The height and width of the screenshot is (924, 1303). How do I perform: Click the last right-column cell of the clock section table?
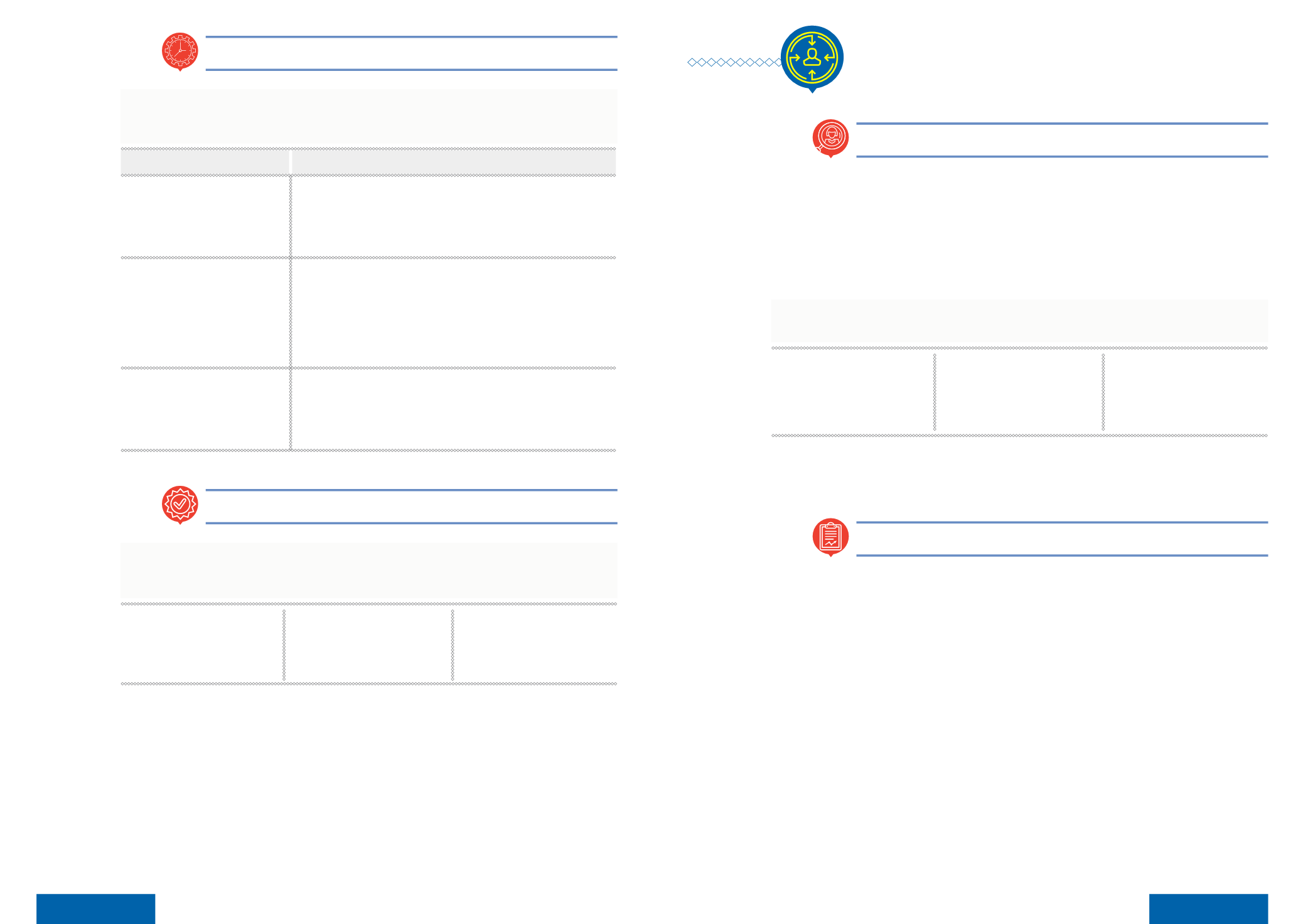pos(454,409)
